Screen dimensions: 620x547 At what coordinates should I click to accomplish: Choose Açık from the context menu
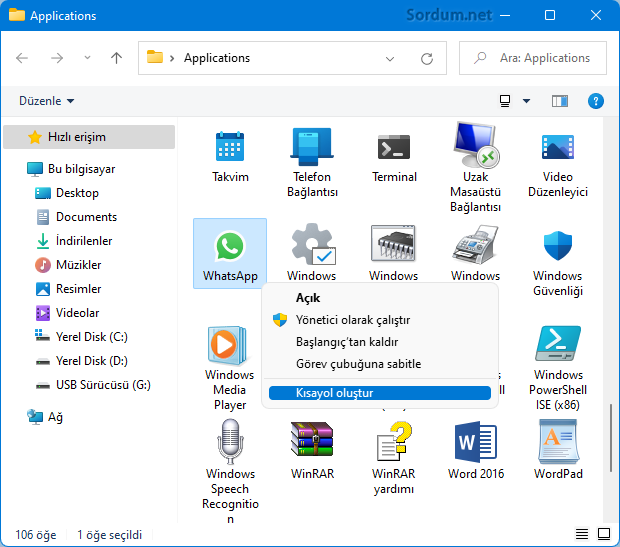(380, 298)
